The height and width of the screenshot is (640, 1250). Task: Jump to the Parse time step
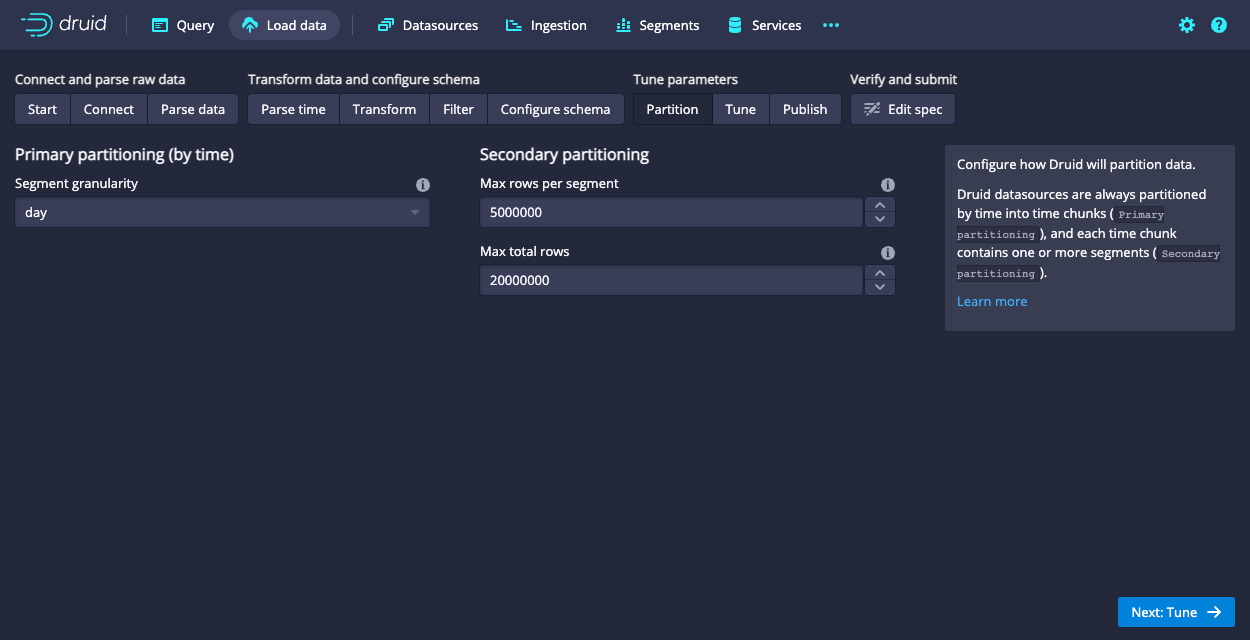293,109
